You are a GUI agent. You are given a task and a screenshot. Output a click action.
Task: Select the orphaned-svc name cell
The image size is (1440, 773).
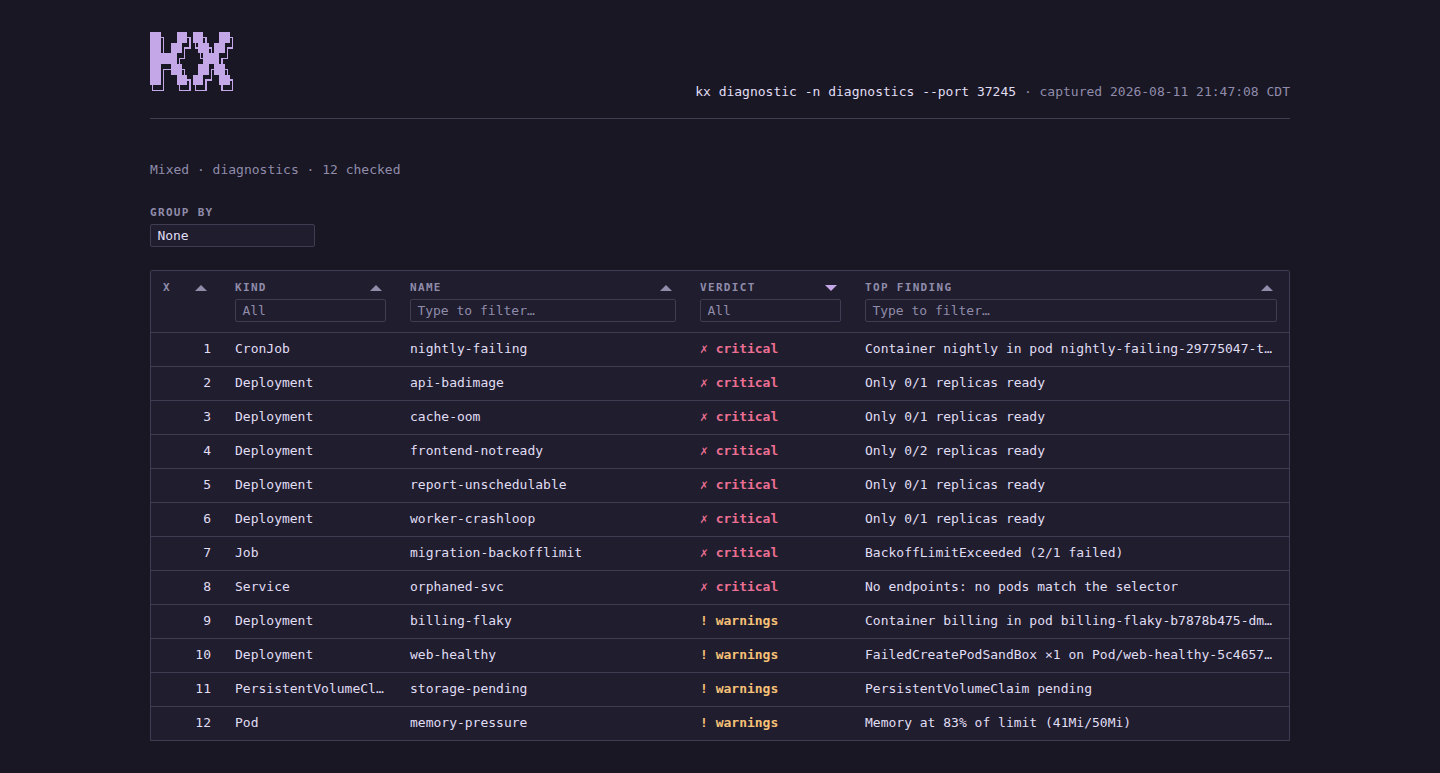[x=457, y=587]
